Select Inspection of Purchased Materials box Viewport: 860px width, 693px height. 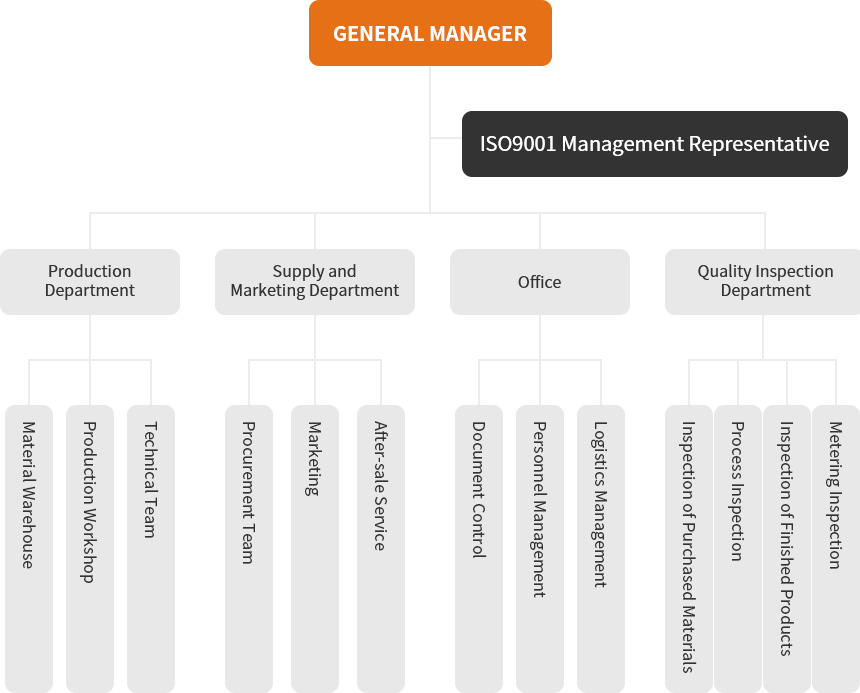pyautogui.click(x=689, y=549)
